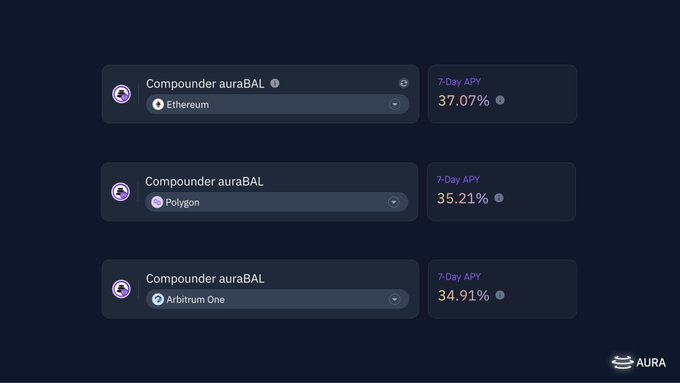Screen dimensions: 680x383
Task: Click the auraBAL token icon in the Arbitrum card
Action: (121, 288)
